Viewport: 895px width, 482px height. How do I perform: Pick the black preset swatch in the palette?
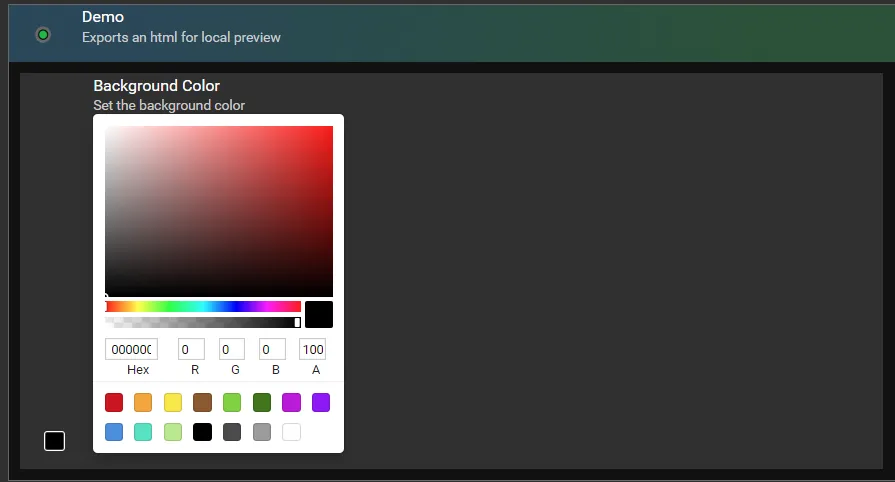(x=202, y=432)
